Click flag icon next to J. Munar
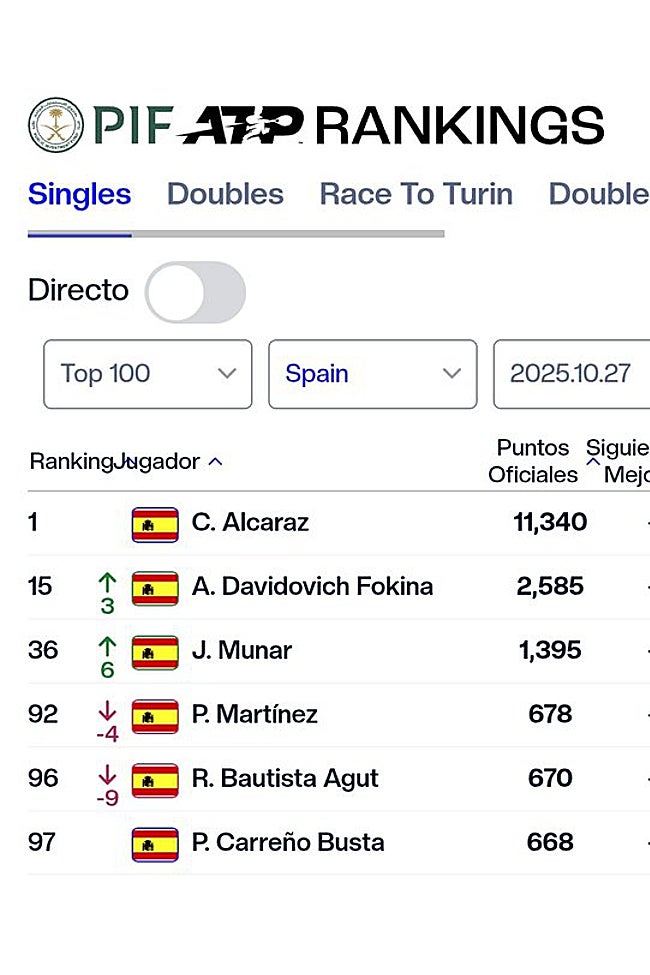The height and width of the screenshot is (975, 650). tap(155, 651)
